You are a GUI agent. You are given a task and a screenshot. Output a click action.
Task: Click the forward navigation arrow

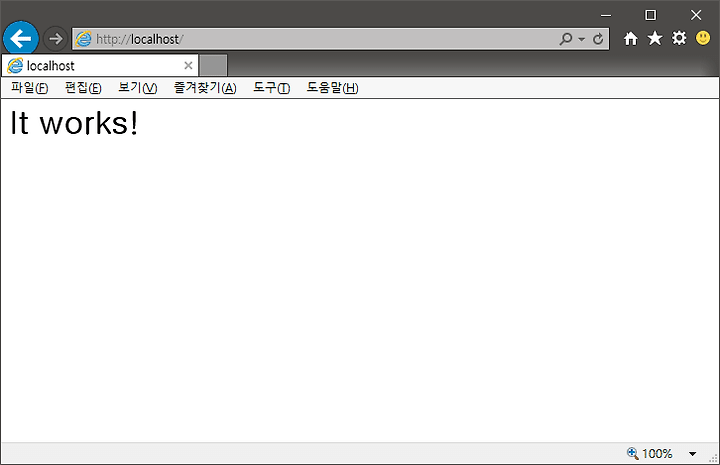pos(55,39)
